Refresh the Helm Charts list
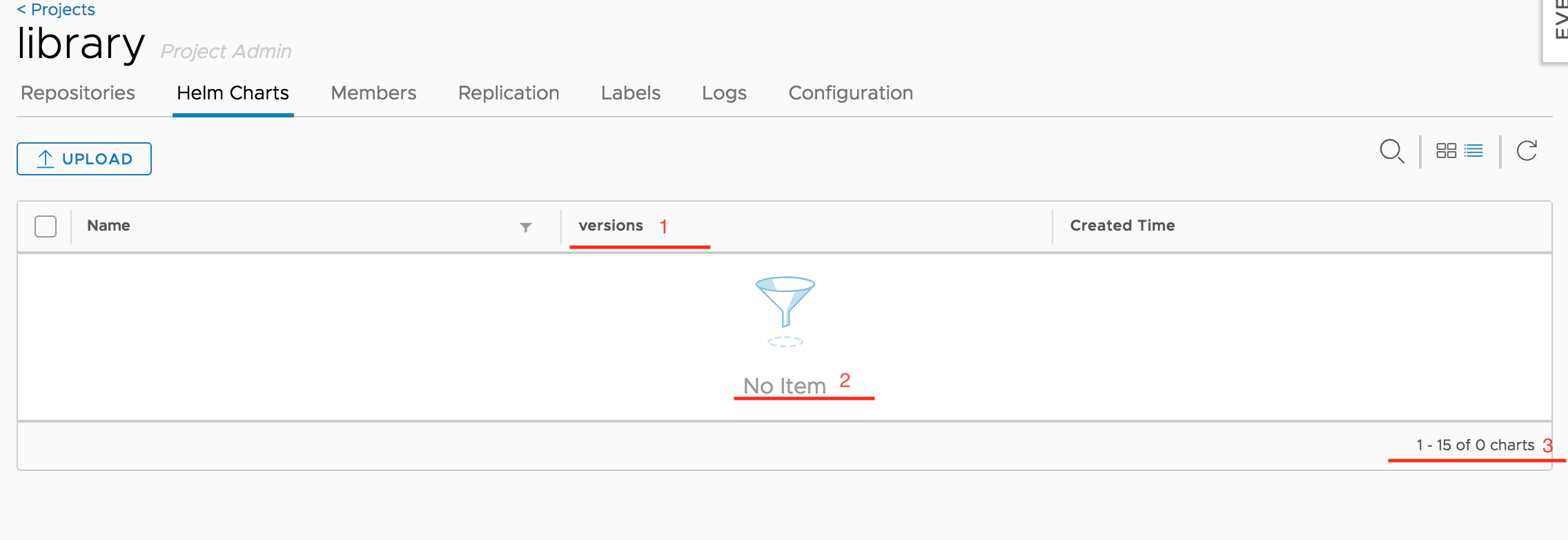The width and height of the screenshot is (1568, 540). 1527,150
